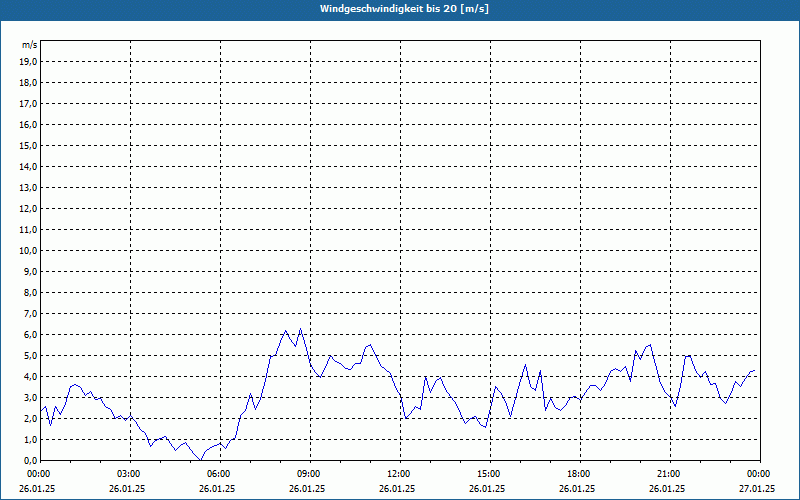The height and width of the screenshot is (500, 800).
Task: Click the '11,0' y-axis label
Action: pos(28,230)
